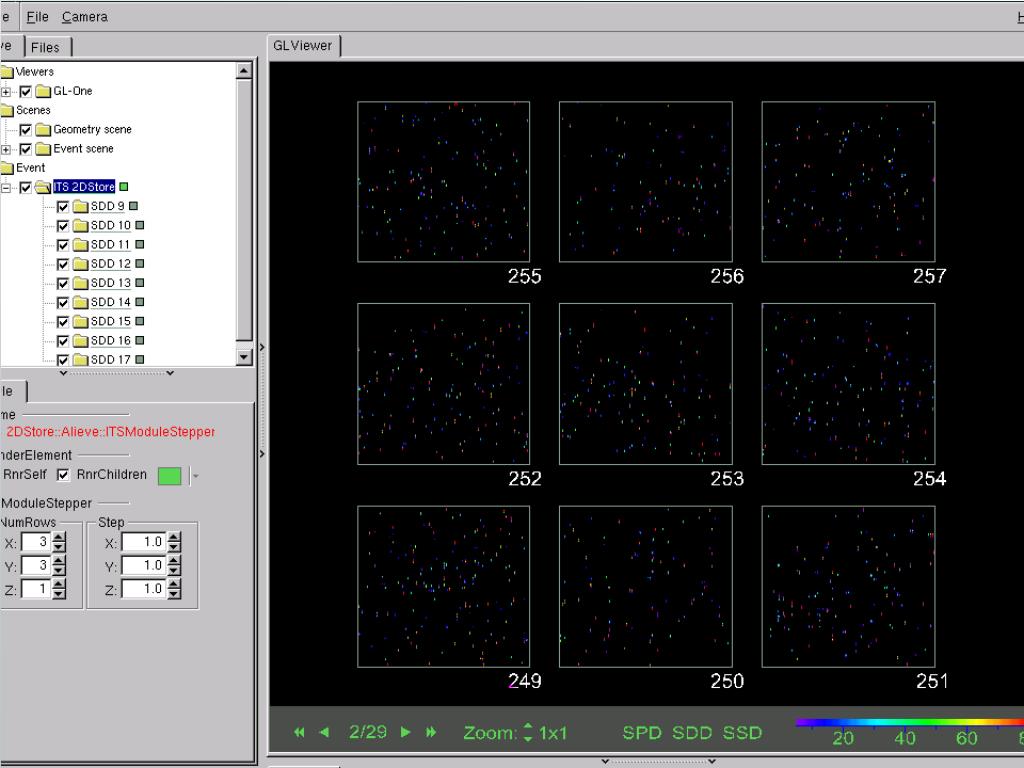
Task: Jump to the last page of modules
Action: pos(431,732)
